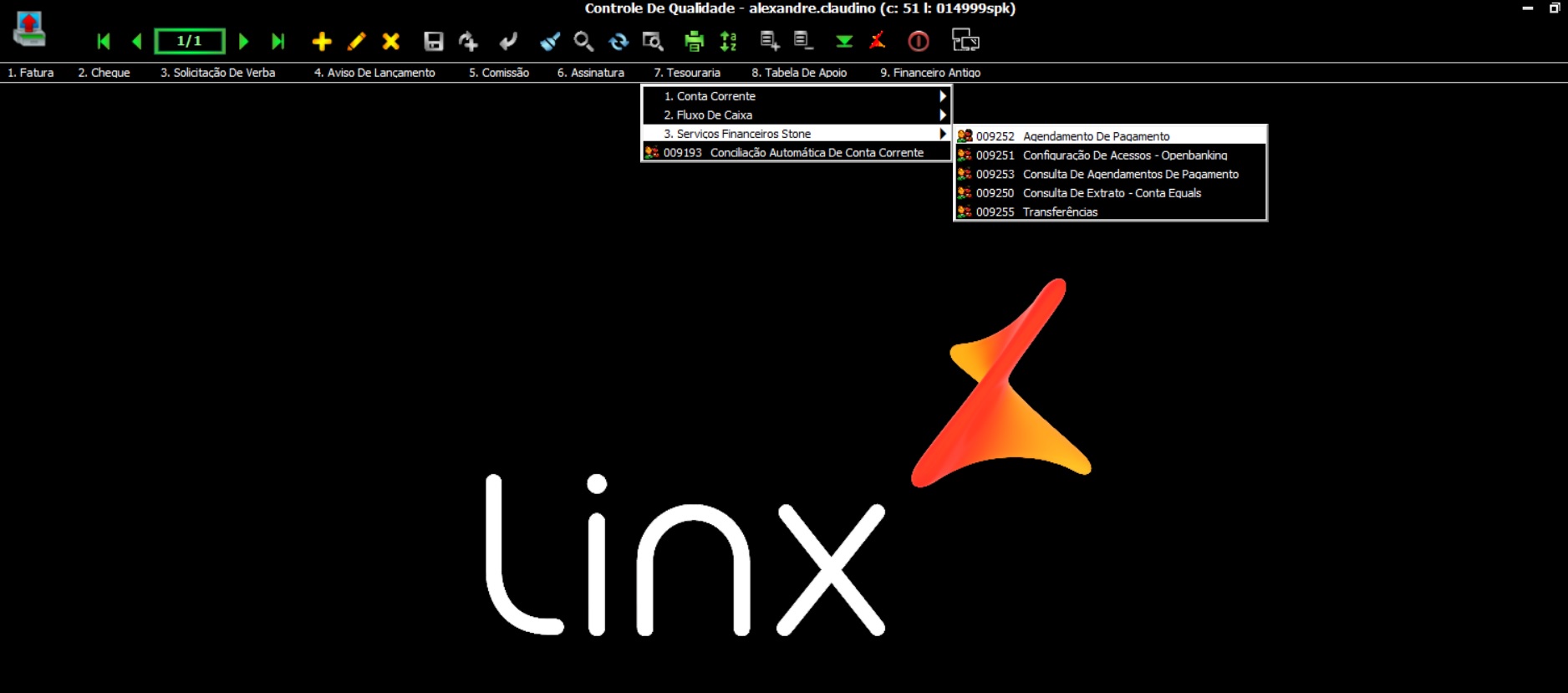Click the red crossed-out icon

[878, 41]
